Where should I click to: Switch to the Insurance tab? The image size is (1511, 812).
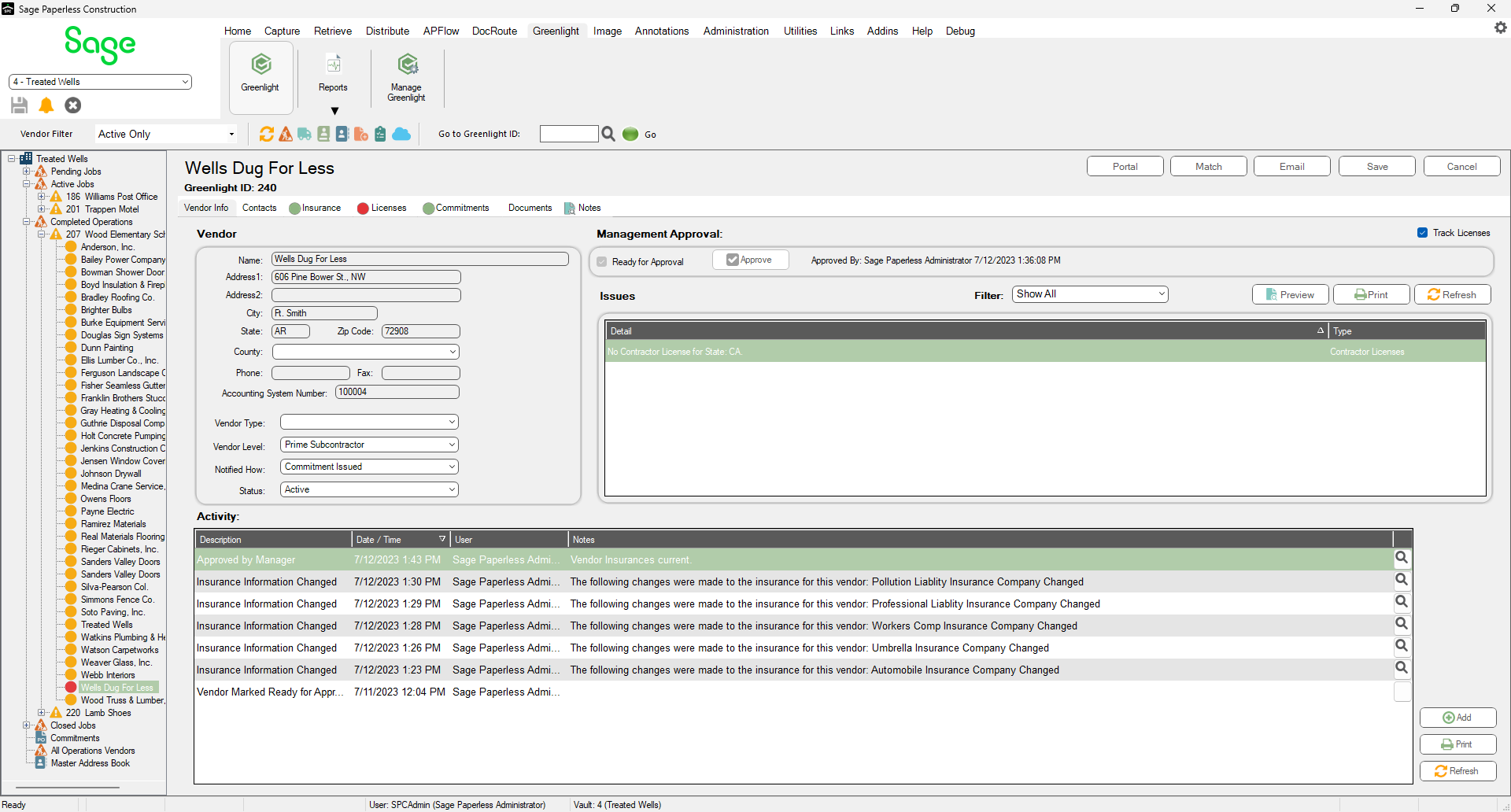[x=315, y=208]
